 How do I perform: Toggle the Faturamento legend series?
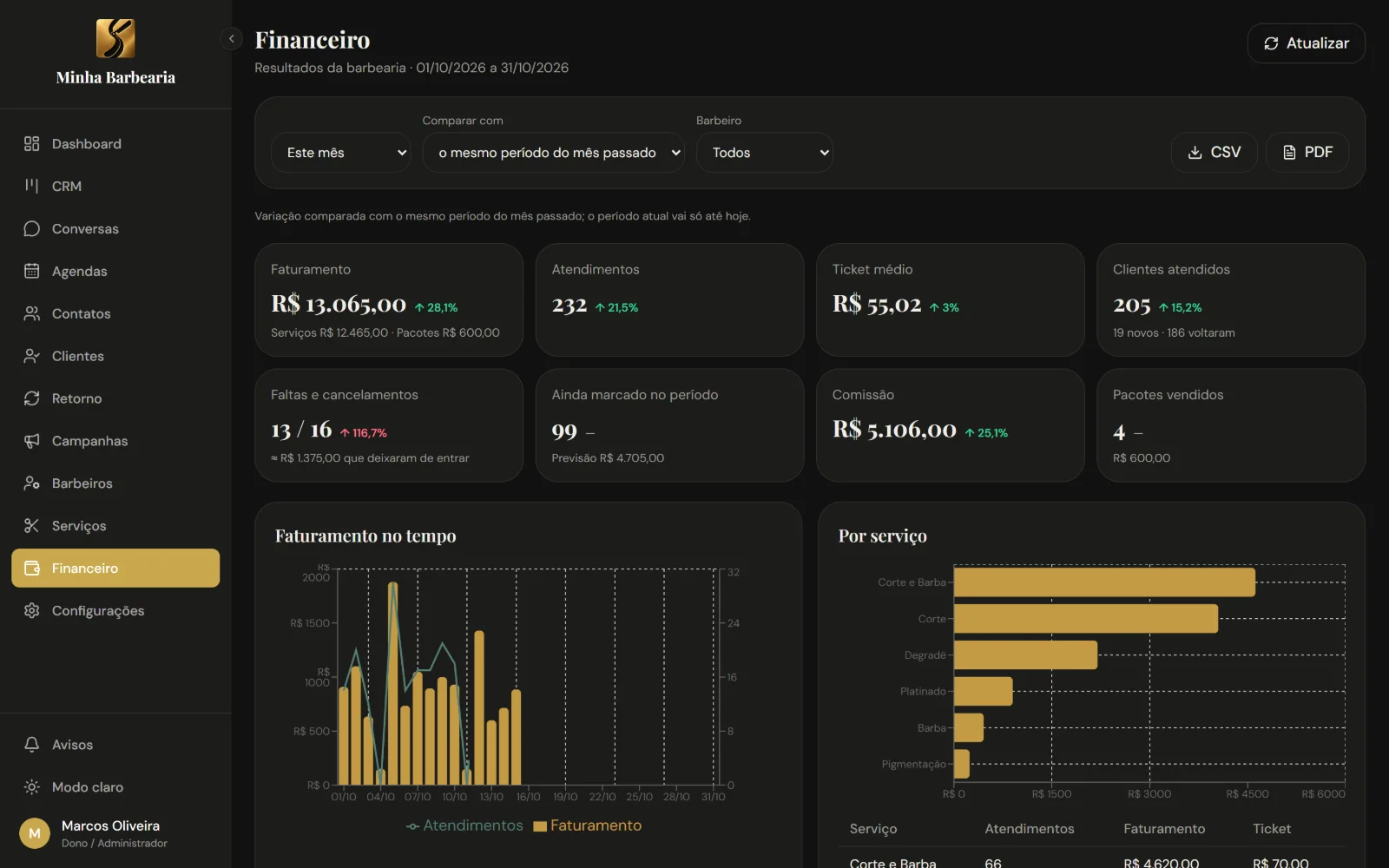click(x=588, y=825)
